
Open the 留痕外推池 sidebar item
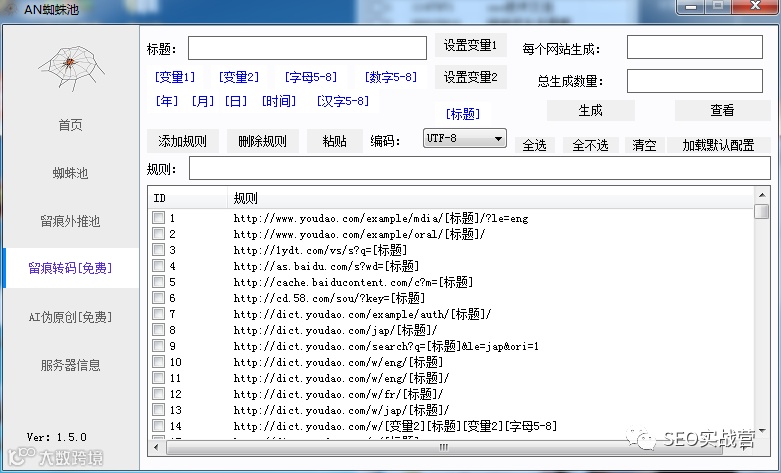pyautogui.click(x=70, y=221)
